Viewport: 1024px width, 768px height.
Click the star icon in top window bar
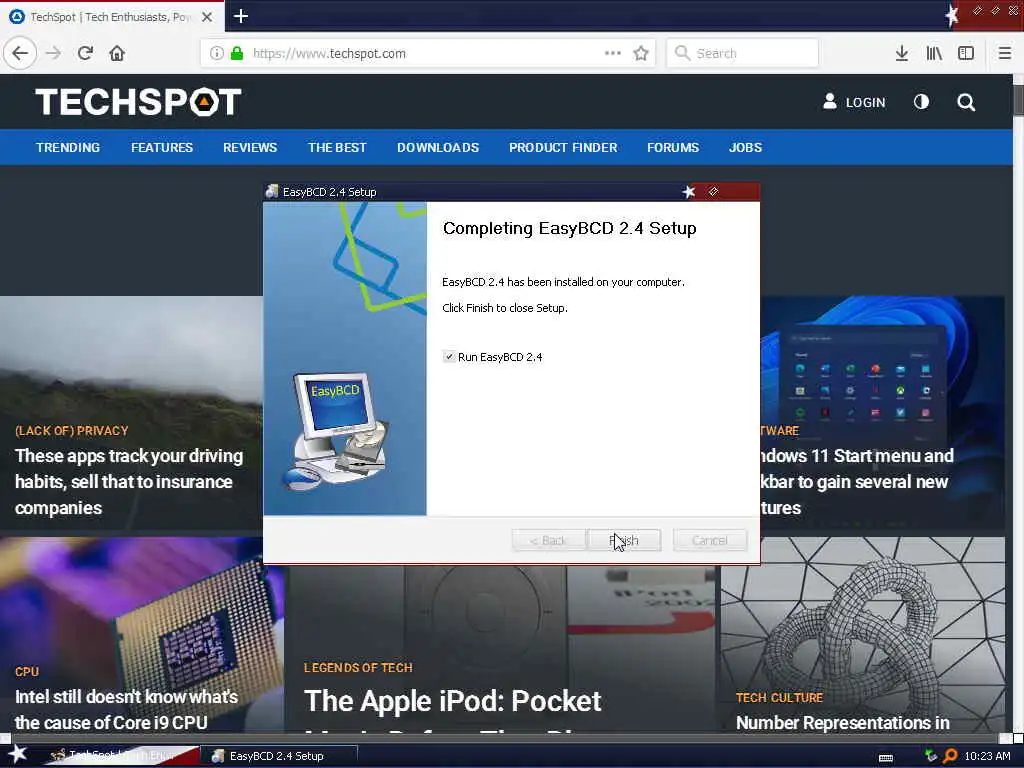click(952, 14)
